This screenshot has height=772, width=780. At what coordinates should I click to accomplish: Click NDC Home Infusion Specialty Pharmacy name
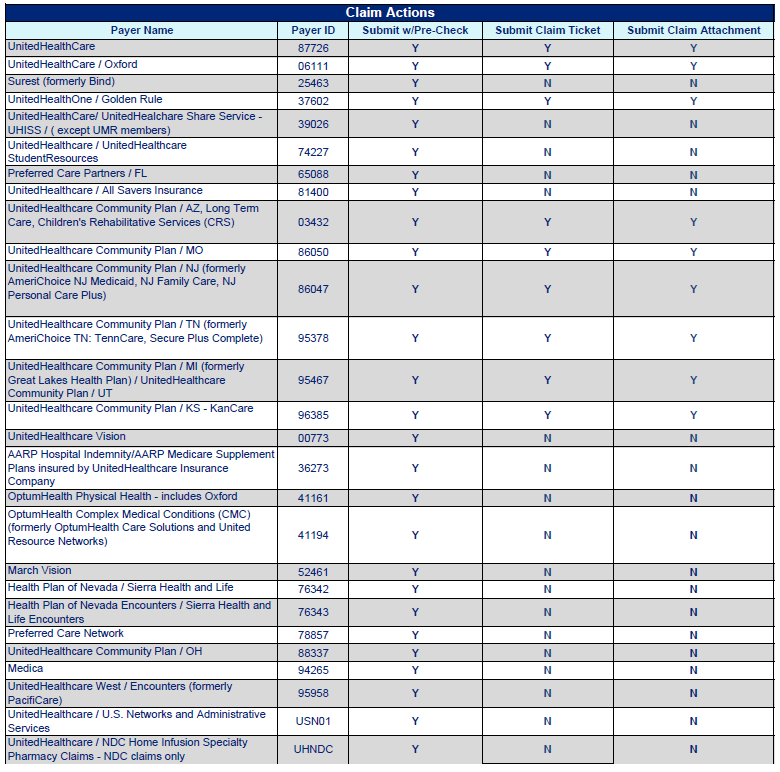coord(127,749)
